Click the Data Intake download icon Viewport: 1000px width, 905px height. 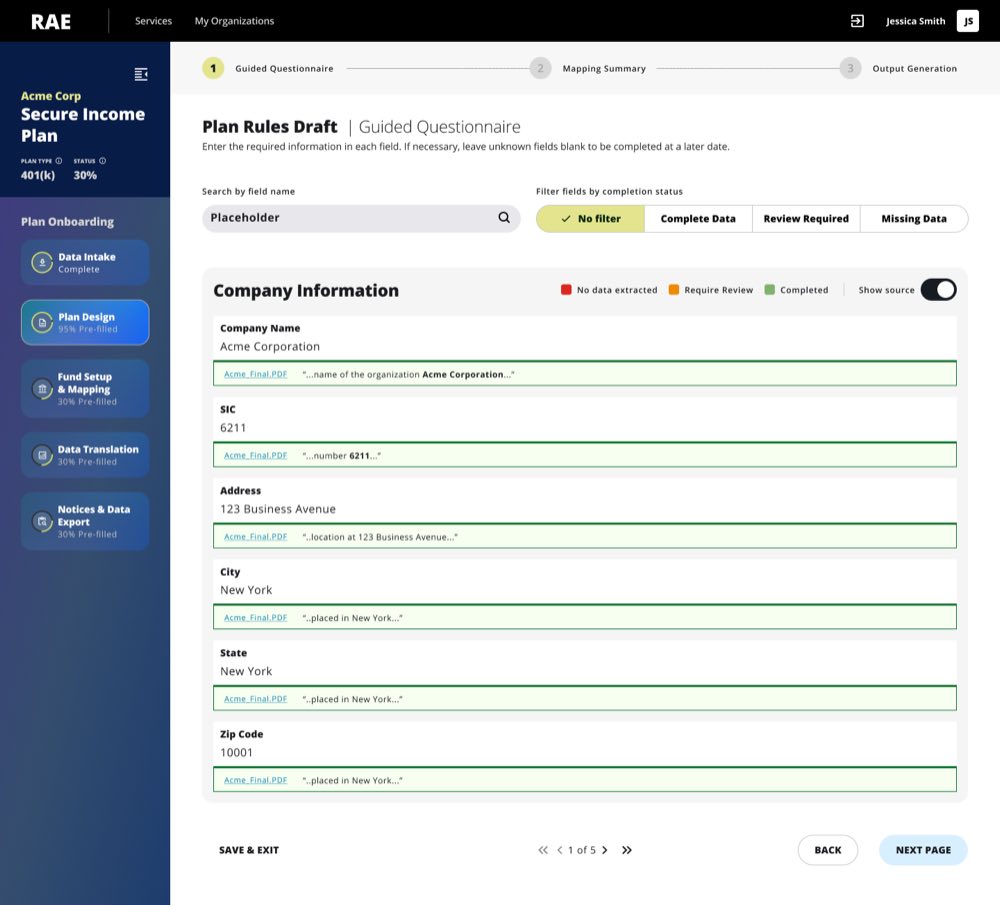[x=42, y=263]
